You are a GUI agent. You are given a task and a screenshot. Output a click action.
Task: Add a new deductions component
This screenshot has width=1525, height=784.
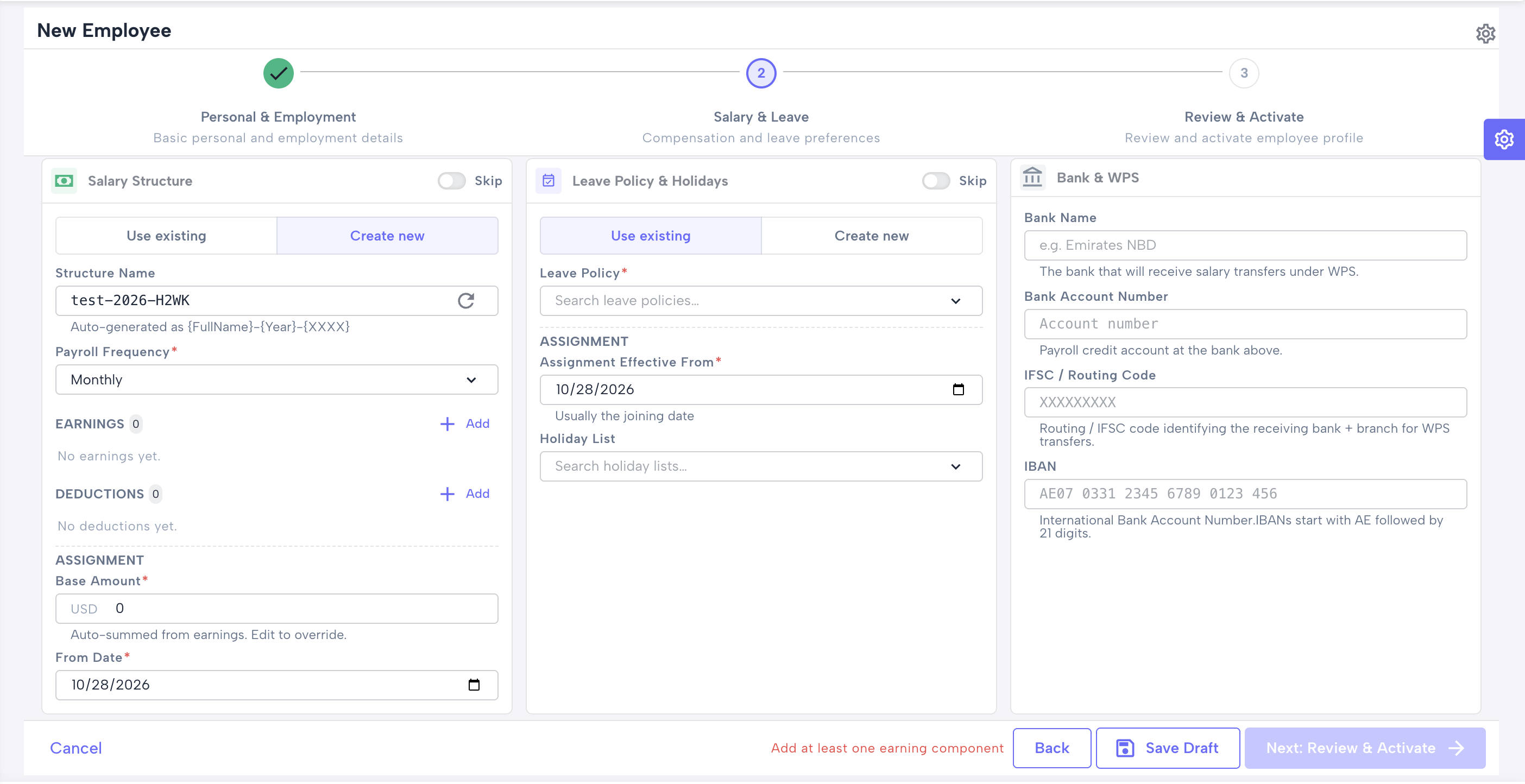pos(465,494)
